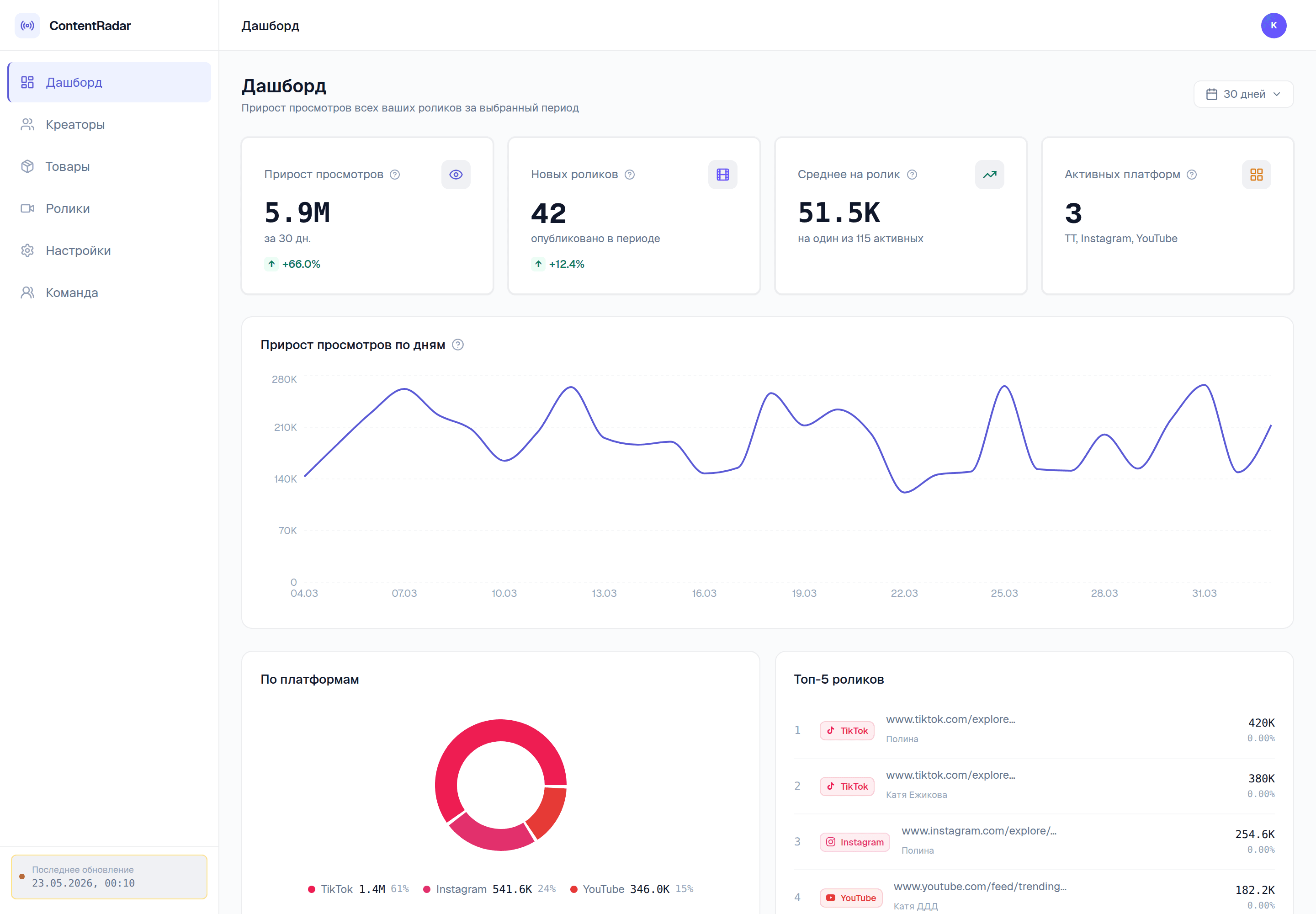Click the 254.6K views value
This screenshot has width=1316, height=914.
pyautogui.click(x=1255, y=834)
